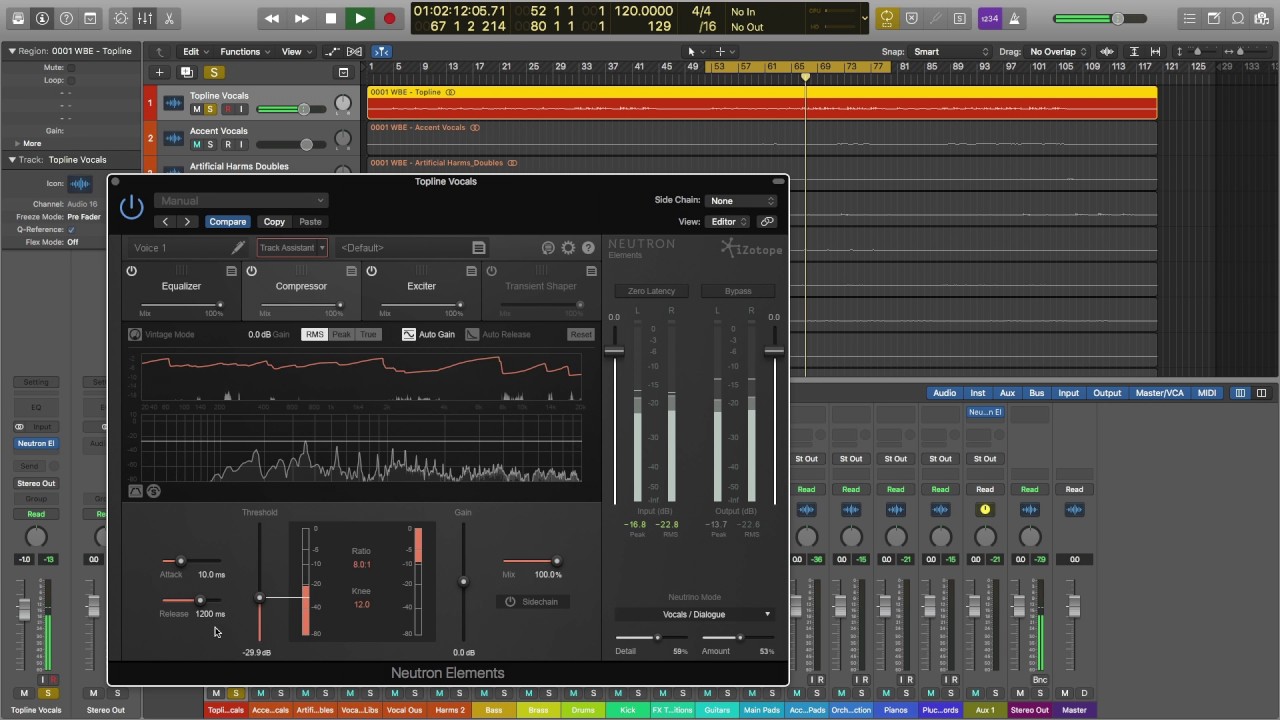Toggle the yellow Cycle mode button

pos(886,18)
